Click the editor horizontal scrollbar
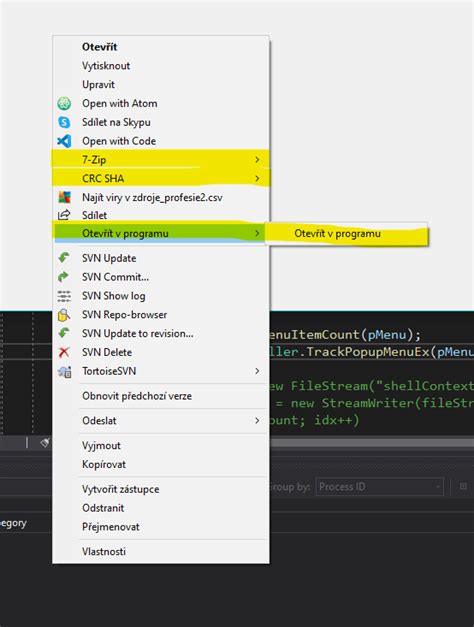The width and height of the screenshot is (474, 627). click(372, 443)
